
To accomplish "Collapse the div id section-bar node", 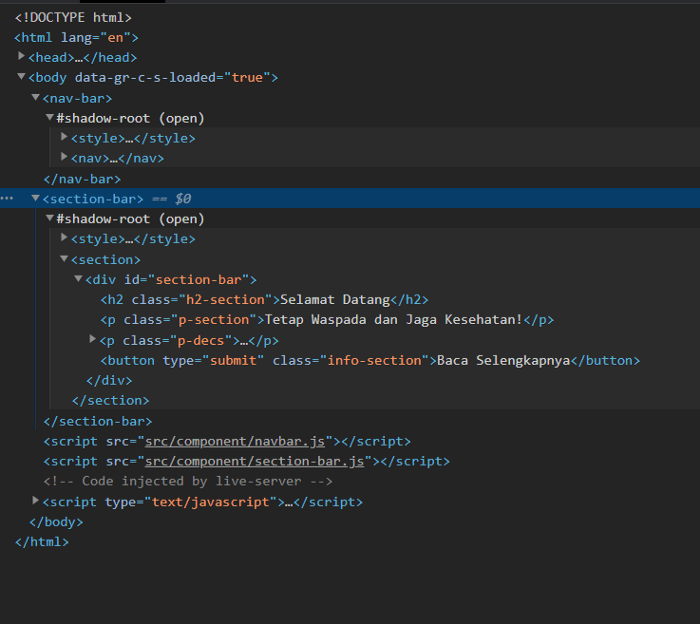I will [78, 279].
